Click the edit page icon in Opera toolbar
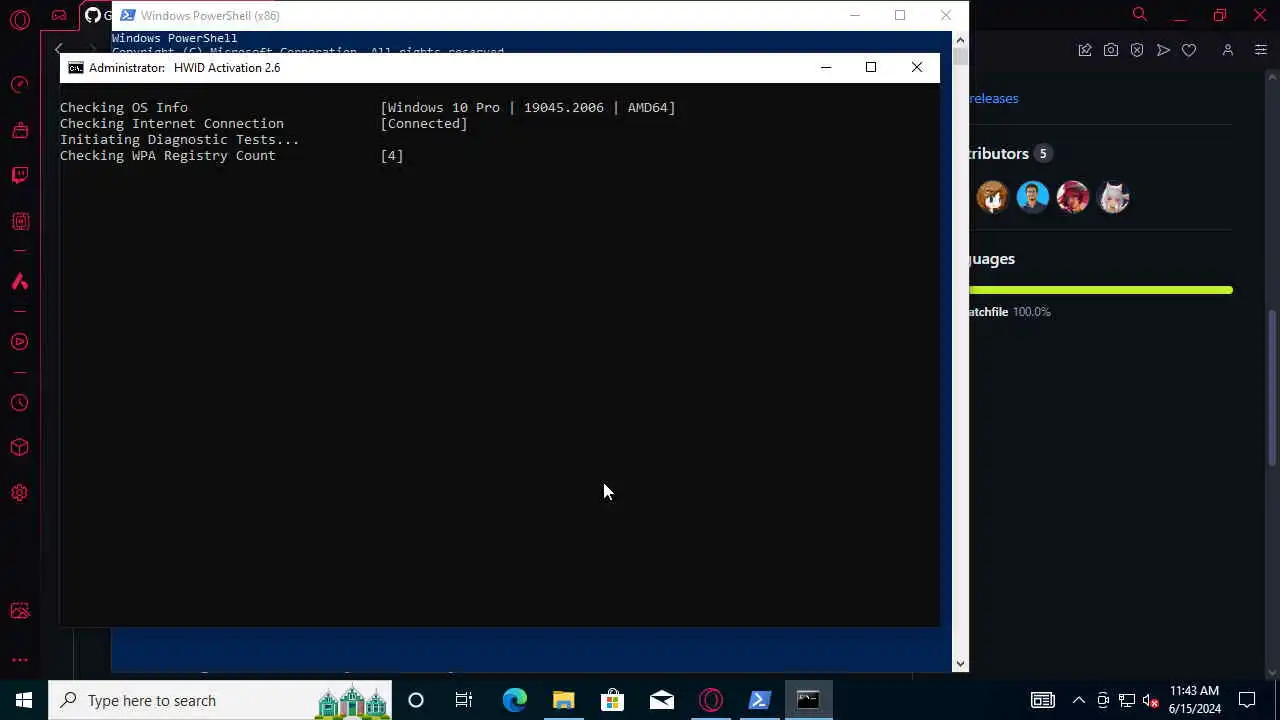 click(x=1084, y=50)
